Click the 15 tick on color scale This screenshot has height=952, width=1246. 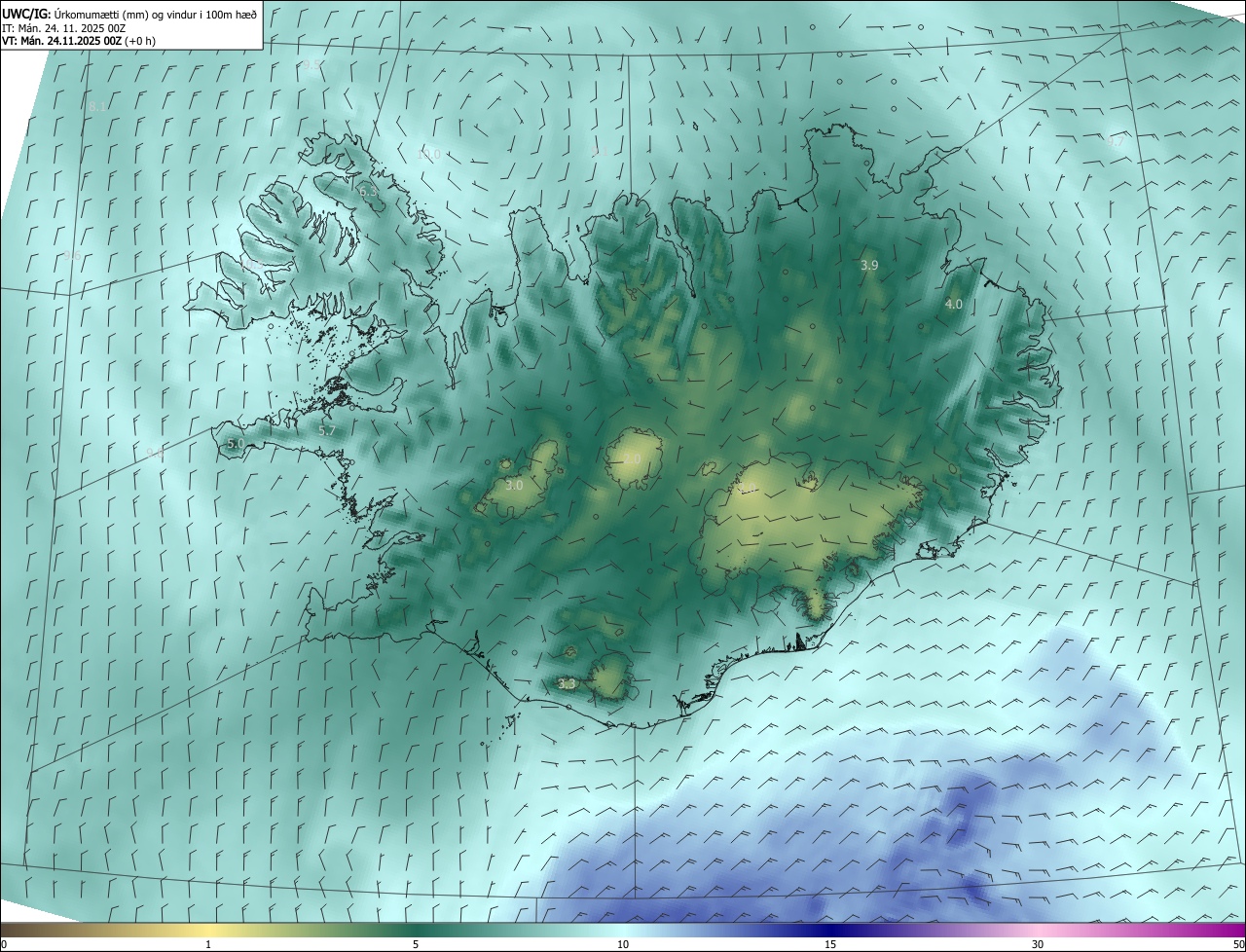tap(830, 945)
